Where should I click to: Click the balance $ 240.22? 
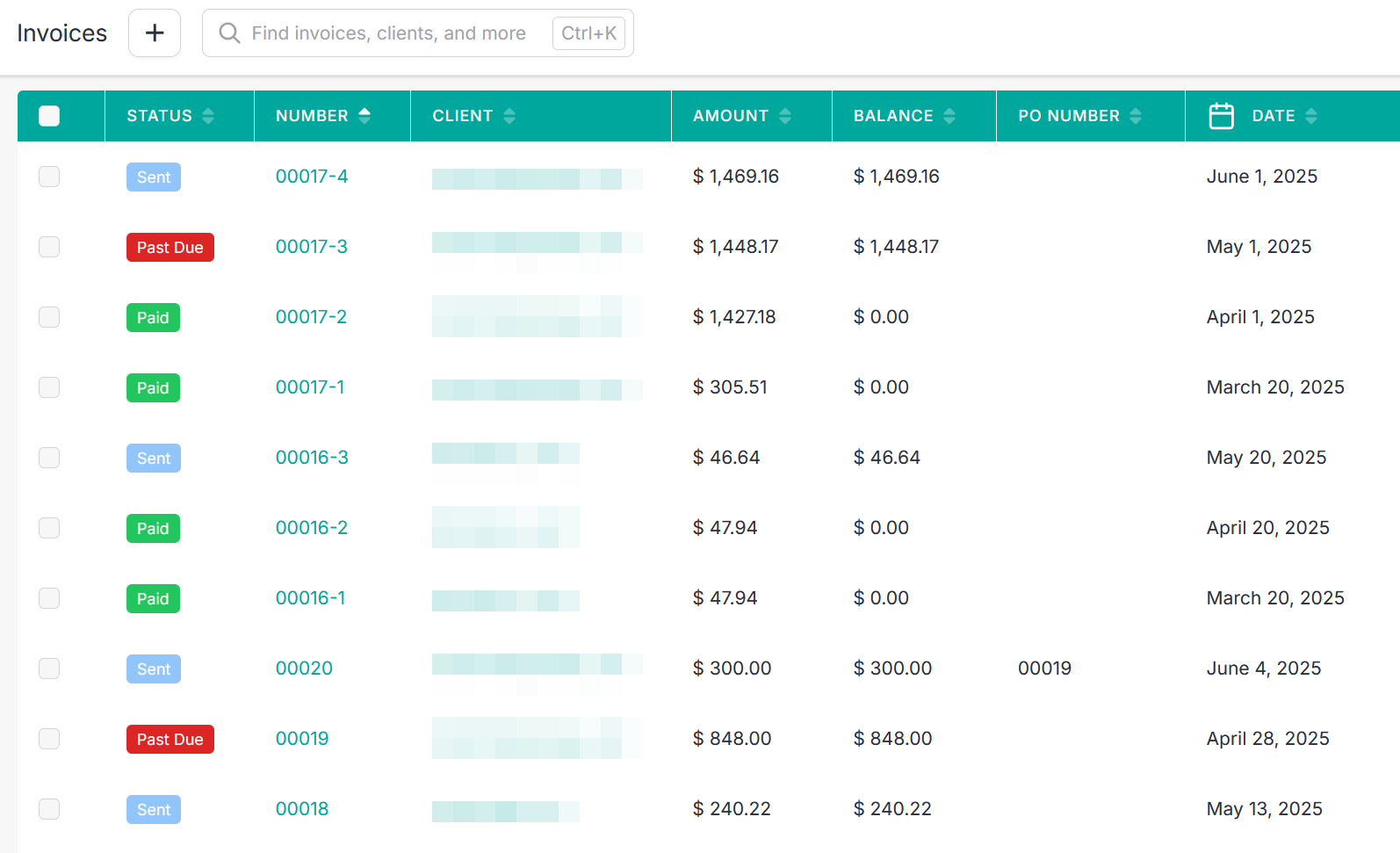pyautogui.click(x=892, y=809)
